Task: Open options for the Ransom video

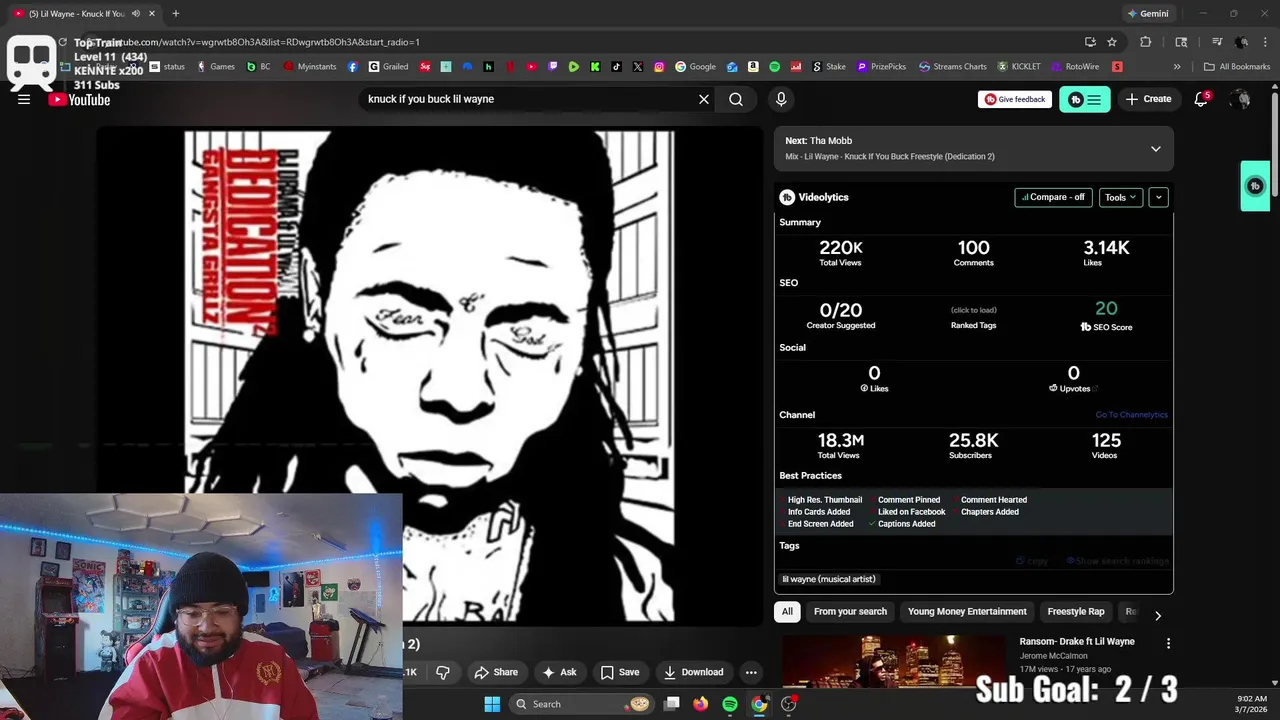Action: pyautogui.click(x=1168, y=643)
